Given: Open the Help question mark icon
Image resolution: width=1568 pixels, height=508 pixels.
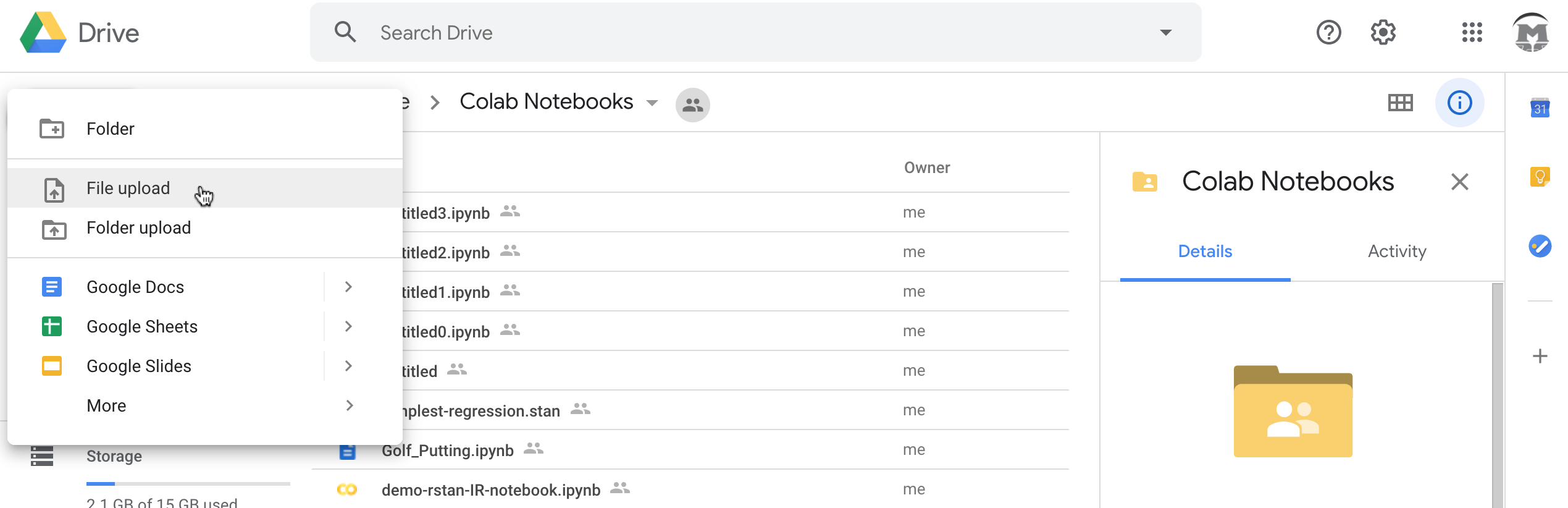Looking at the screenshot, I should click(1328, 32).
